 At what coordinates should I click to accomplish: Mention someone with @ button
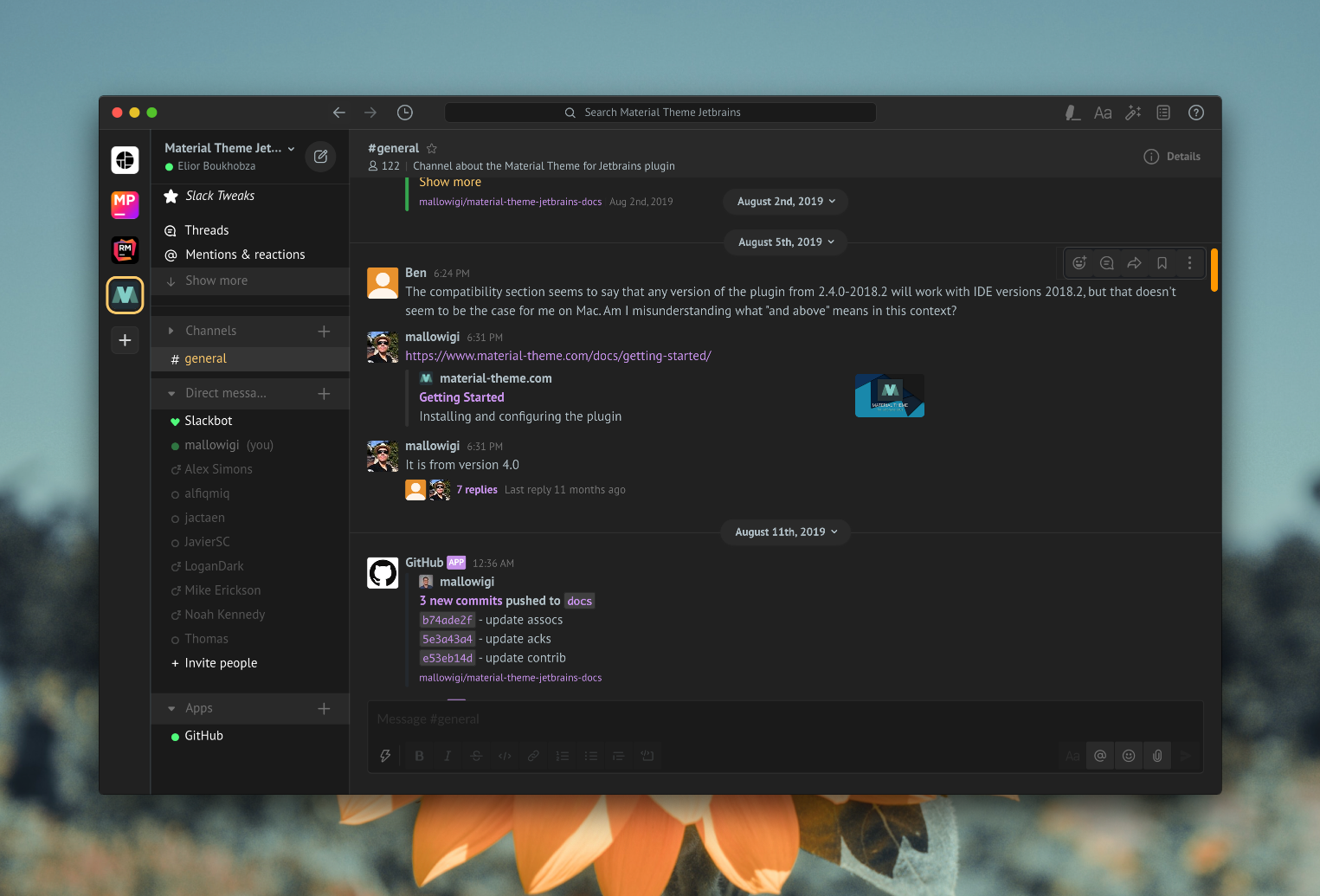(x=1100, y=756)
